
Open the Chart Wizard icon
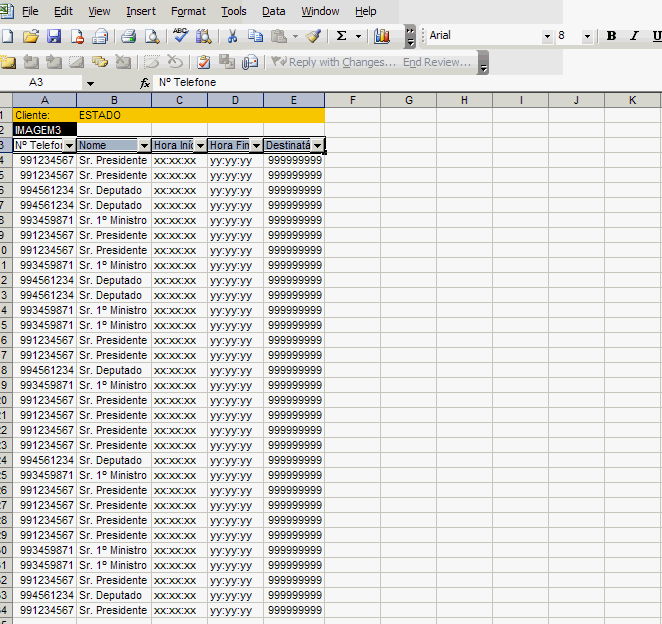click(381, 36)
